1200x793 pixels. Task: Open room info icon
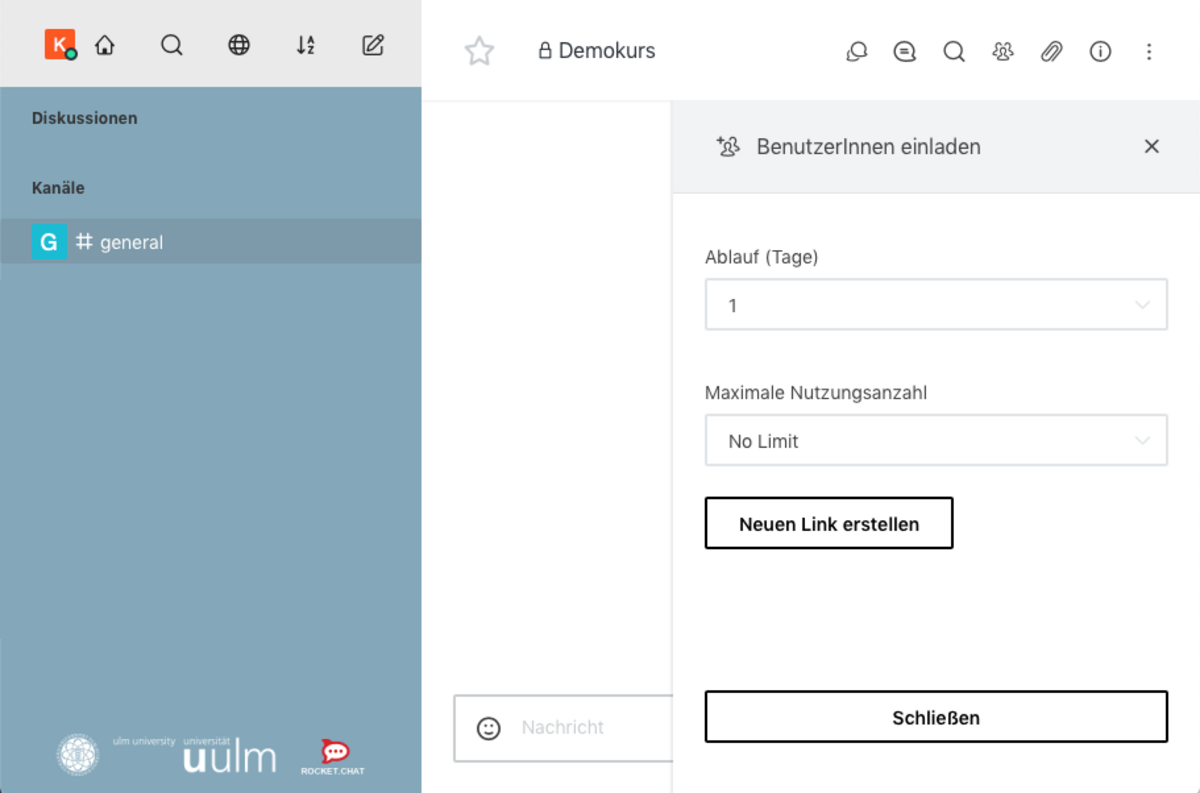click(1101, 51)
